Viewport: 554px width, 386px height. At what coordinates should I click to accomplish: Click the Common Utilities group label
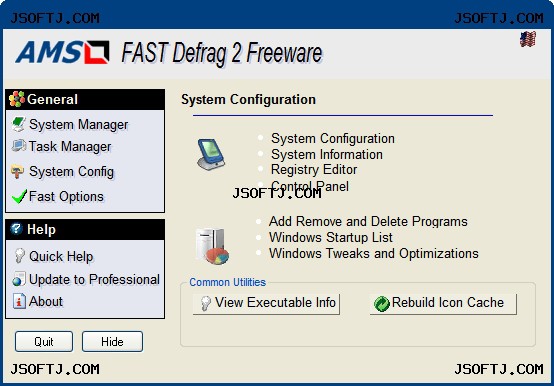[228, 282]
